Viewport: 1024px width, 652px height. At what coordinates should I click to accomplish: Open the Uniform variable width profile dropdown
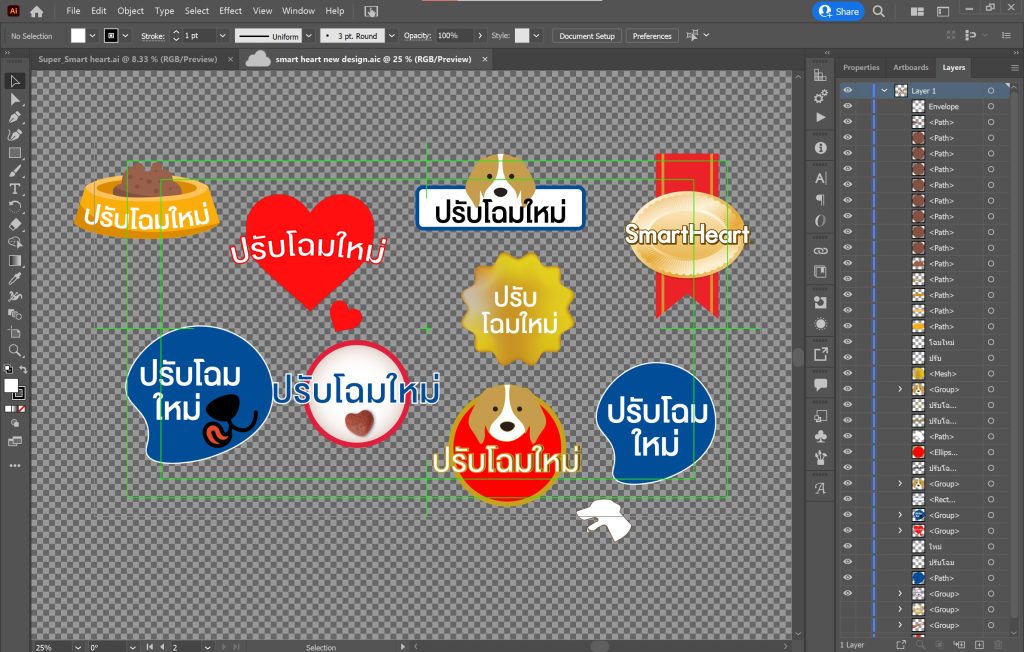point(309,36)
